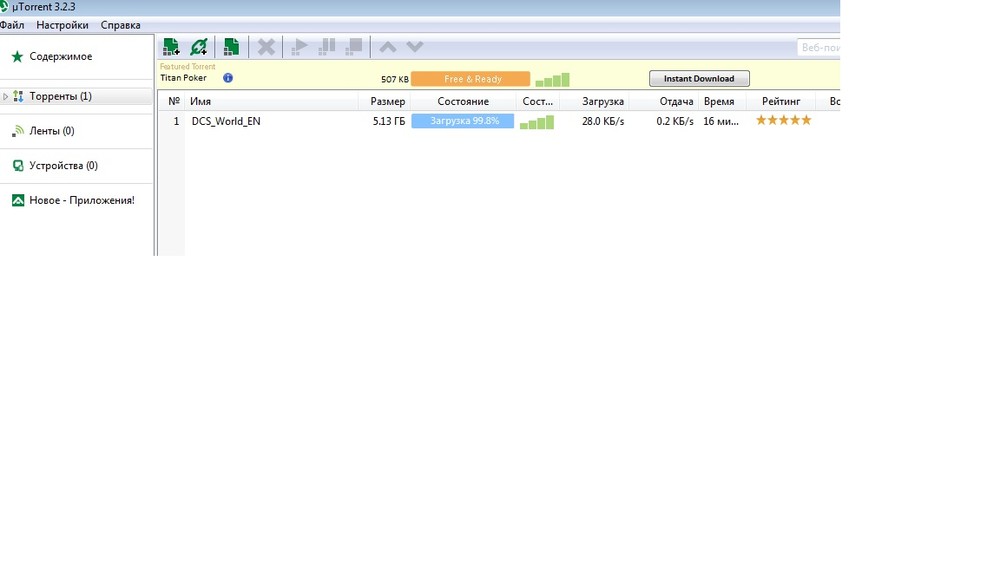The image size is (1000, 562).
Task: Click the Stop torrent icon
Action: pyautogui.click(x=354, y=47)
